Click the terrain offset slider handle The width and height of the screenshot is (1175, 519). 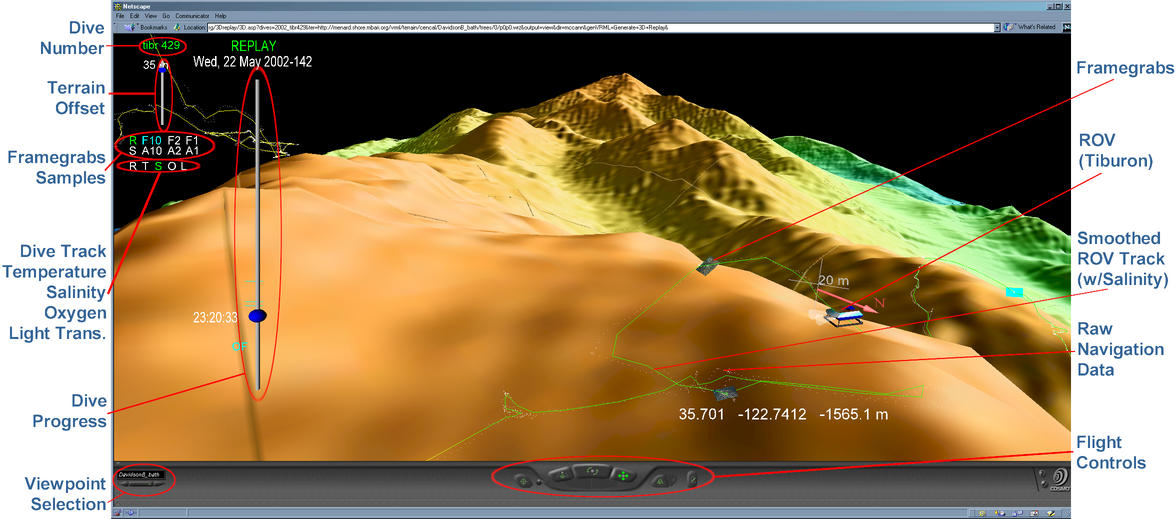point(164,69)
